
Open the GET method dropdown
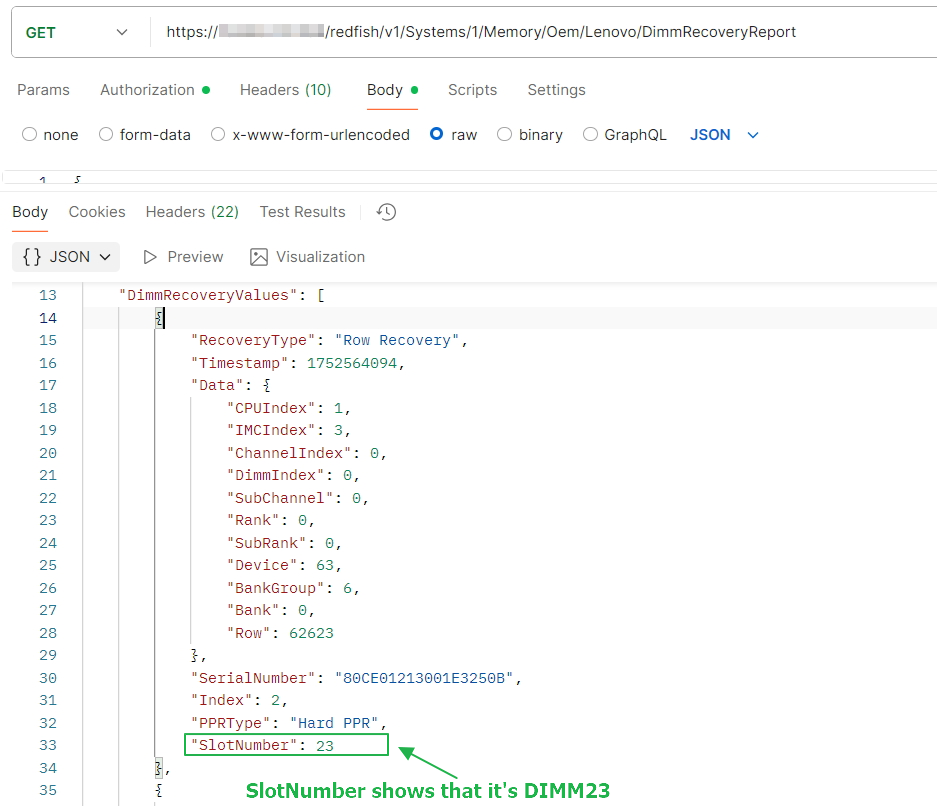pos(77,32)
